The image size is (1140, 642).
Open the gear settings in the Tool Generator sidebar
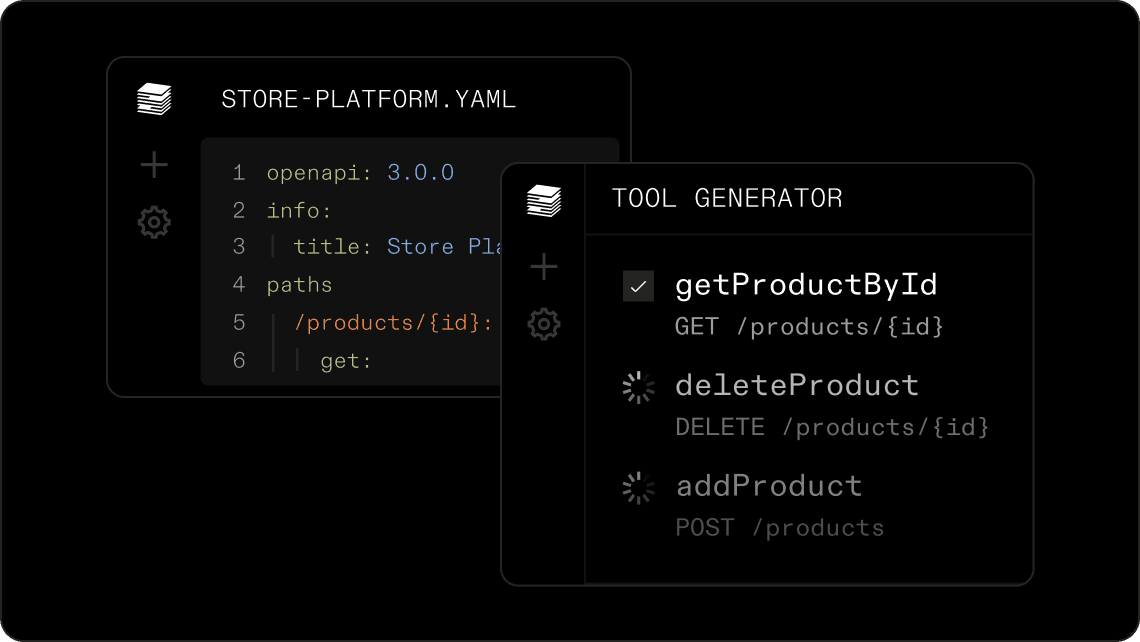(x=544, y=324)
